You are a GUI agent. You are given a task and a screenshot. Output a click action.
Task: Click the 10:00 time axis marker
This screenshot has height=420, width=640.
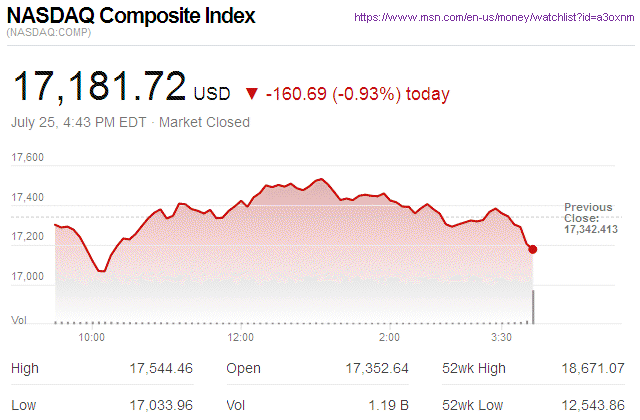click(92, 337)
